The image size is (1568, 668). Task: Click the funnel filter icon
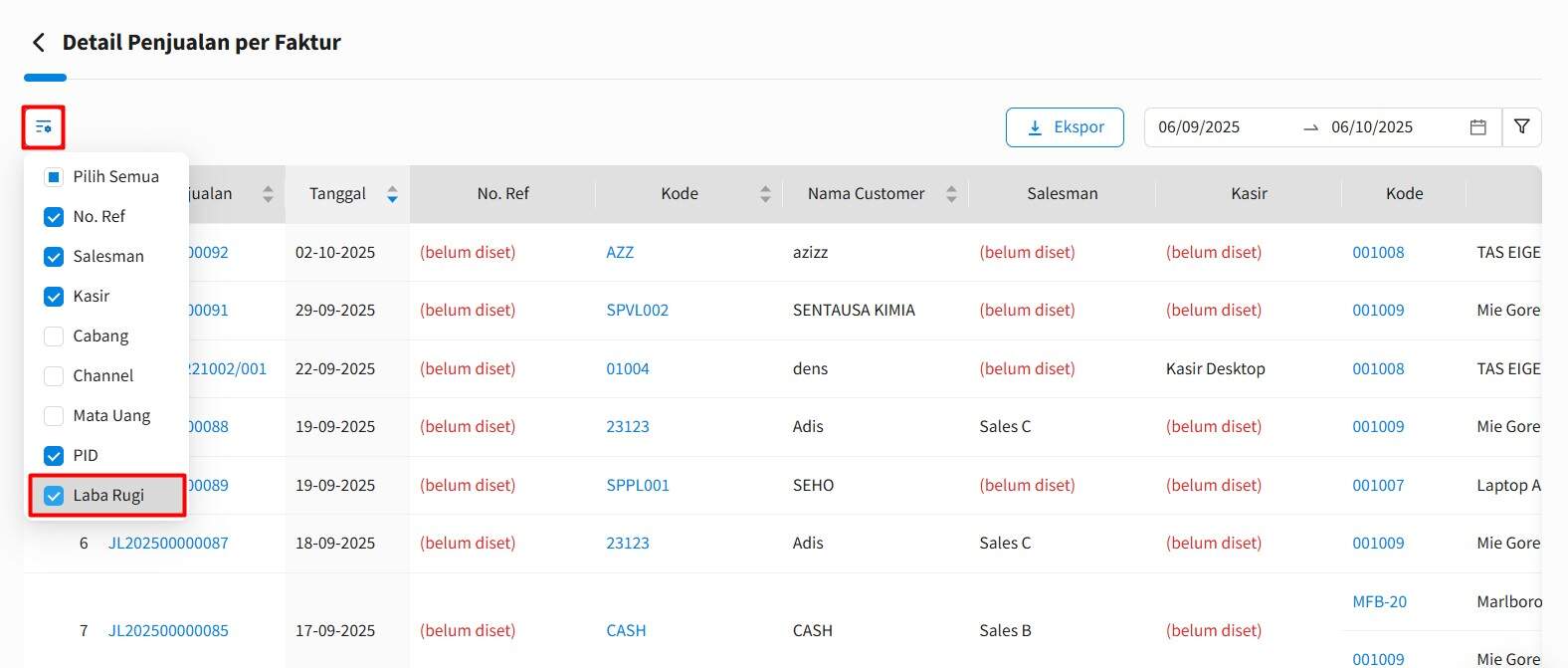1521,127
